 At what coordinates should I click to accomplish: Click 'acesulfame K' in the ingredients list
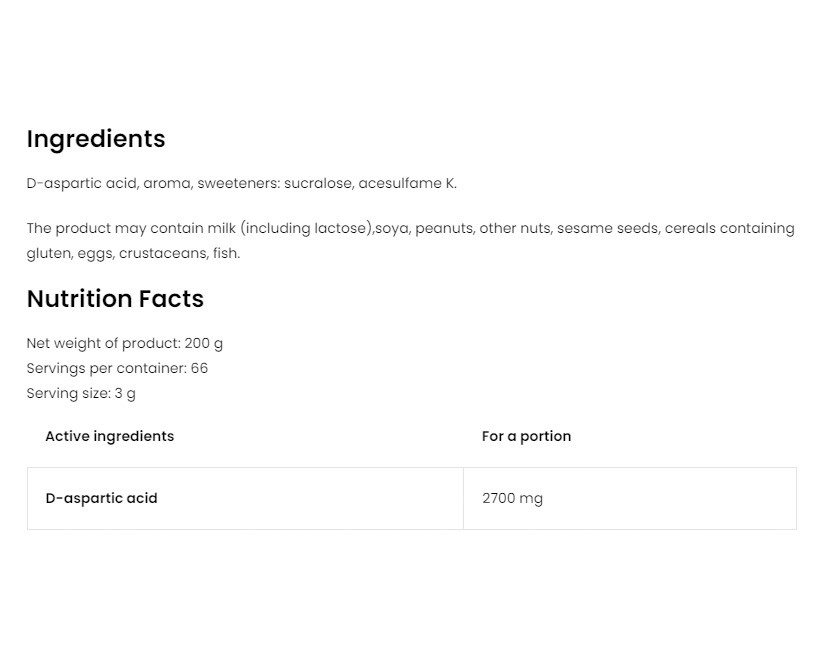[406, 183]
